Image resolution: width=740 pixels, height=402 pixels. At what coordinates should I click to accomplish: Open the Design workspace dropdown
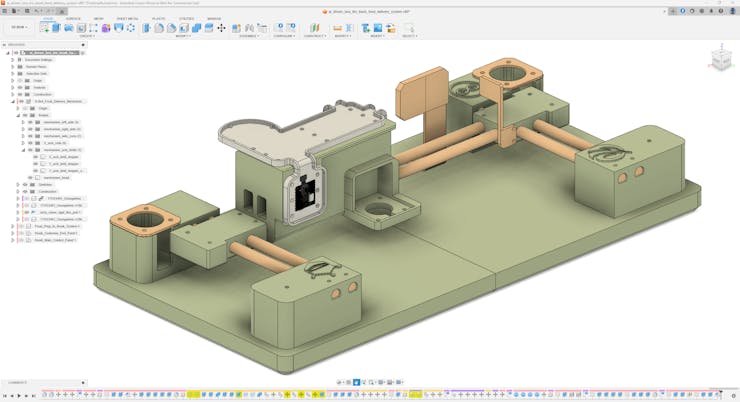click(19, 27)
